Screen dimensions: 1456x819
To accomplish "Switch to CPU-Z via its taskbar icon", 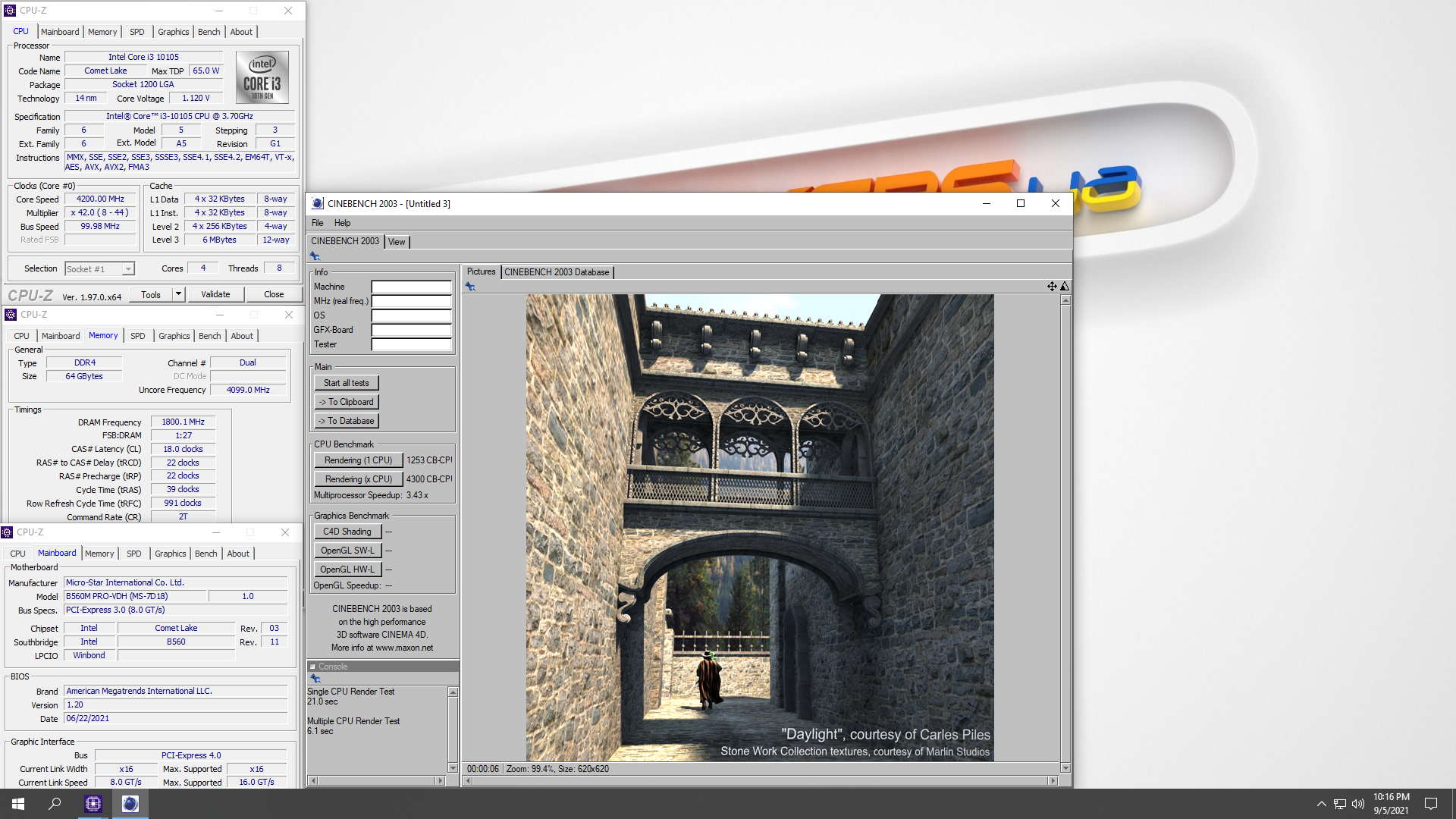I will tap(93, 804).
